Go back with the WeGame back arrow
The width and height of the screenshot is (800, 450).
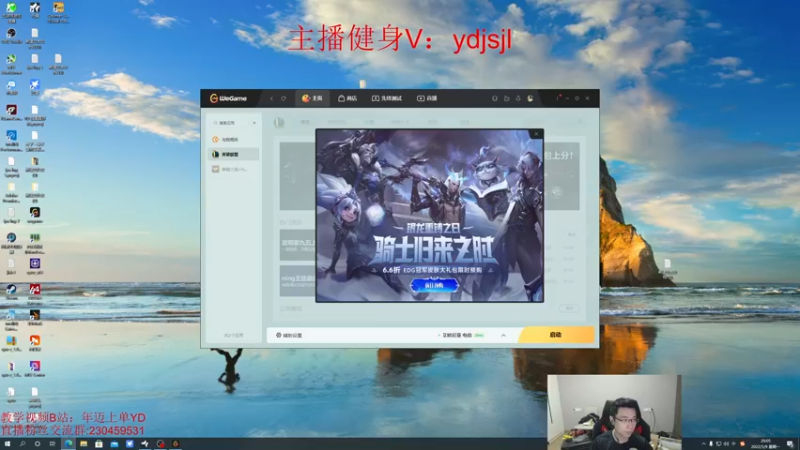pos(271,98)
